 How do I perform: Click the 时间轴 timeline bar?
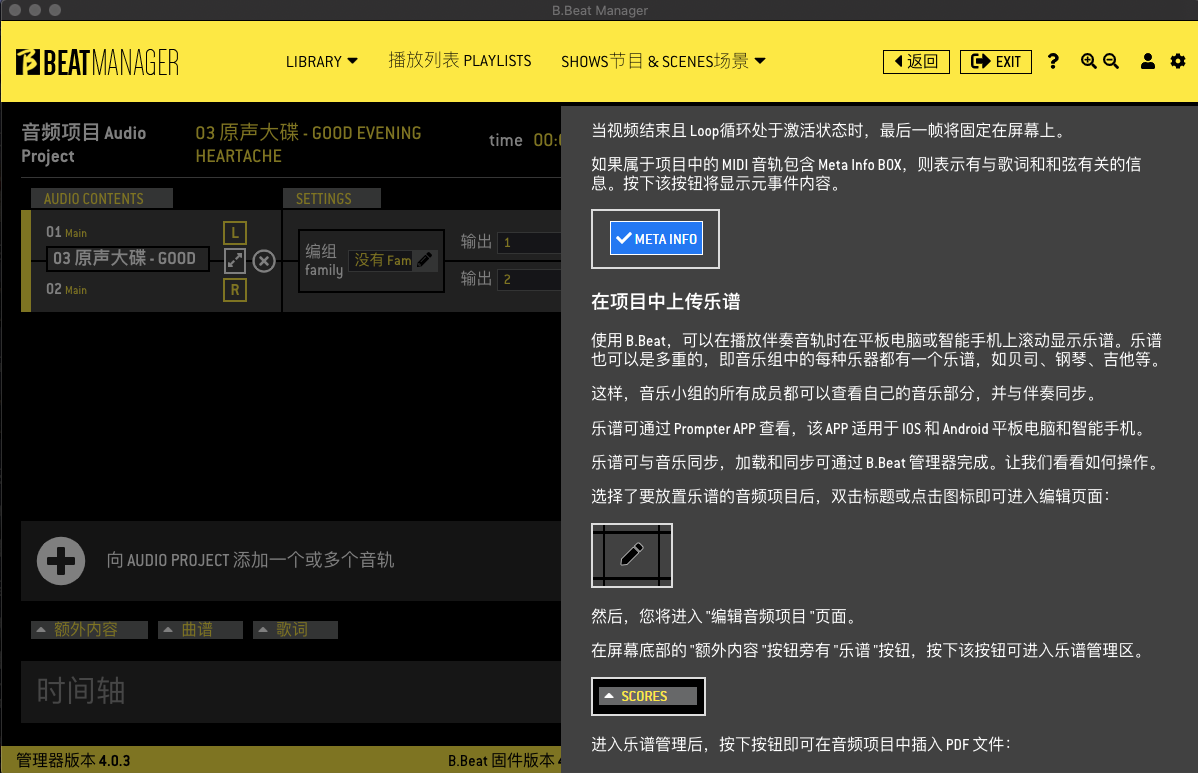coord(291,691)
